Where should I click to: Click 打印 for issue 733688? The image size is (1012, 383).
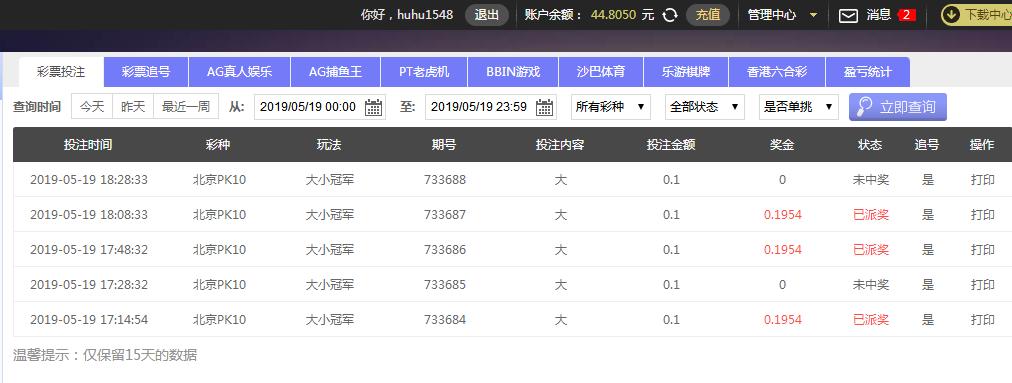(x=982, y=180)
